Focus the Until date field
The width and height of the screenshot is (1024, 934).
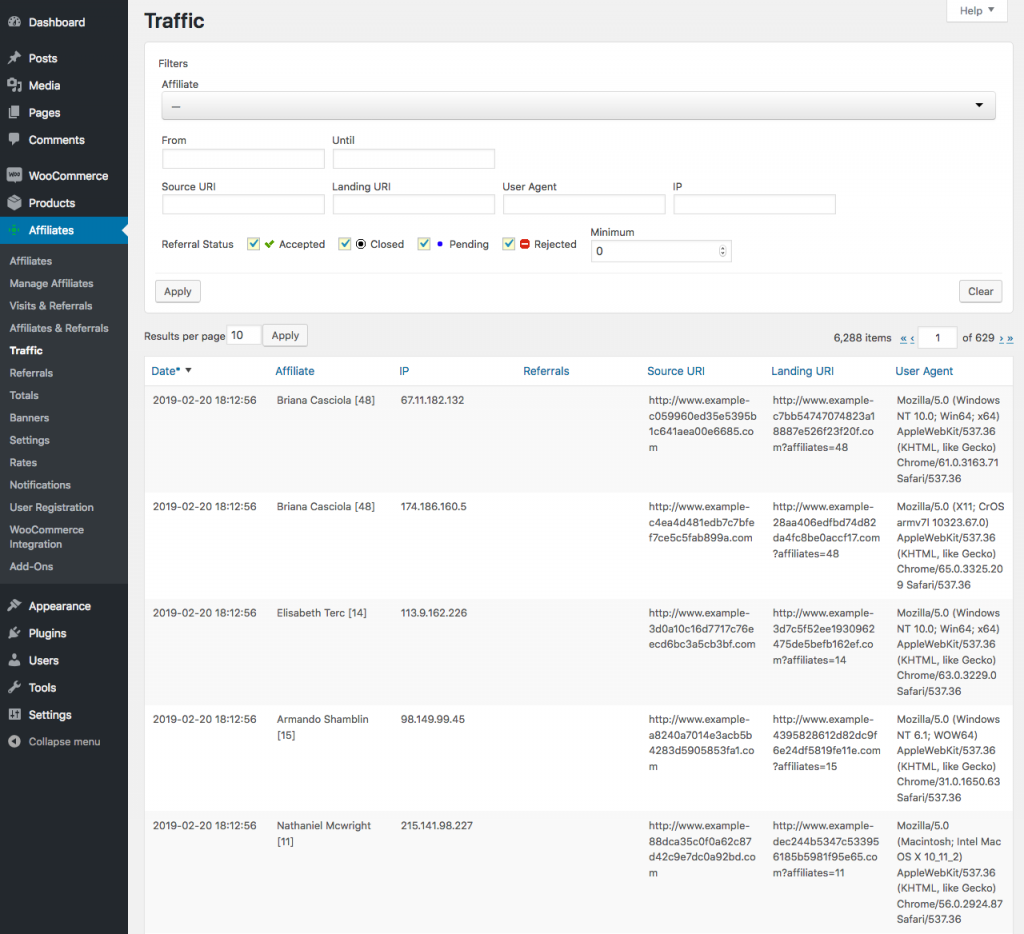413,159
